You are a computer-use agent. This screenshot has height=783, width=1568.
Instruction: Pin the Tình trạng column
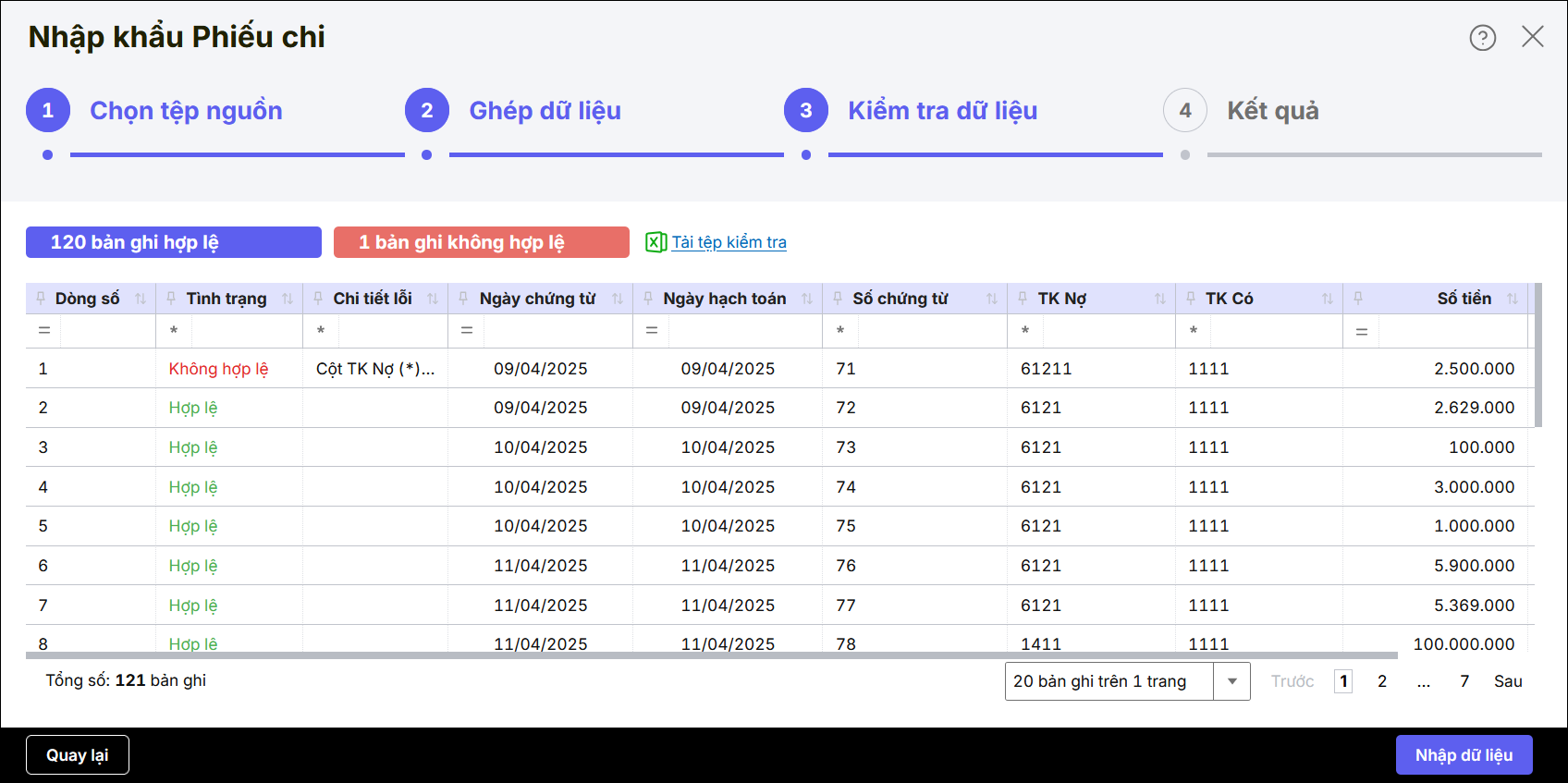tap(171, 299)
